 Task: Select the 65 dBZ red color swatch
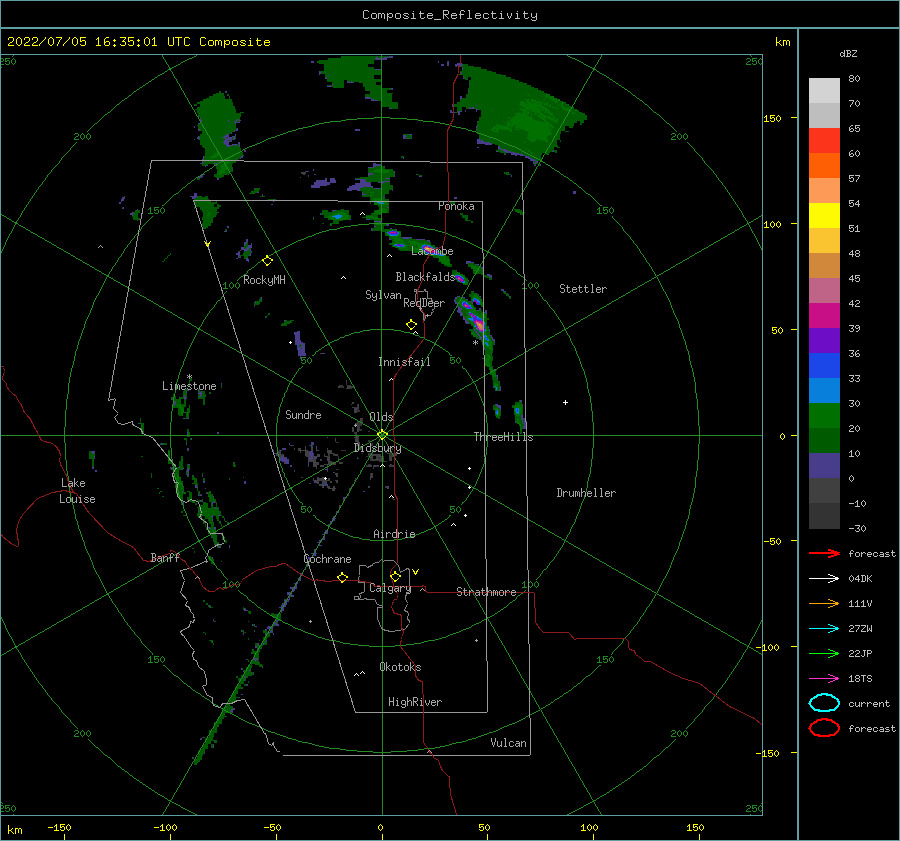[x=824, y=140]
